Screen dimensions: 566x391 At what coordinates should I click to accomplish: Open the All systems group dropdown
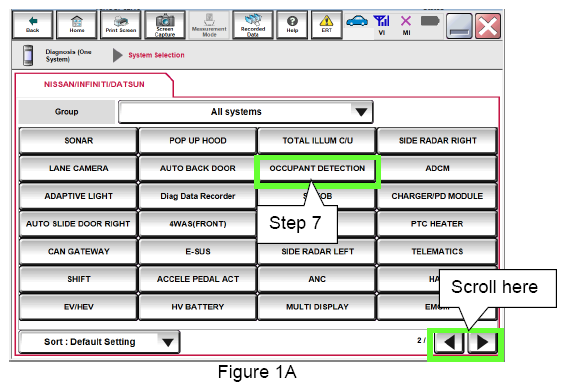point(245,112)
